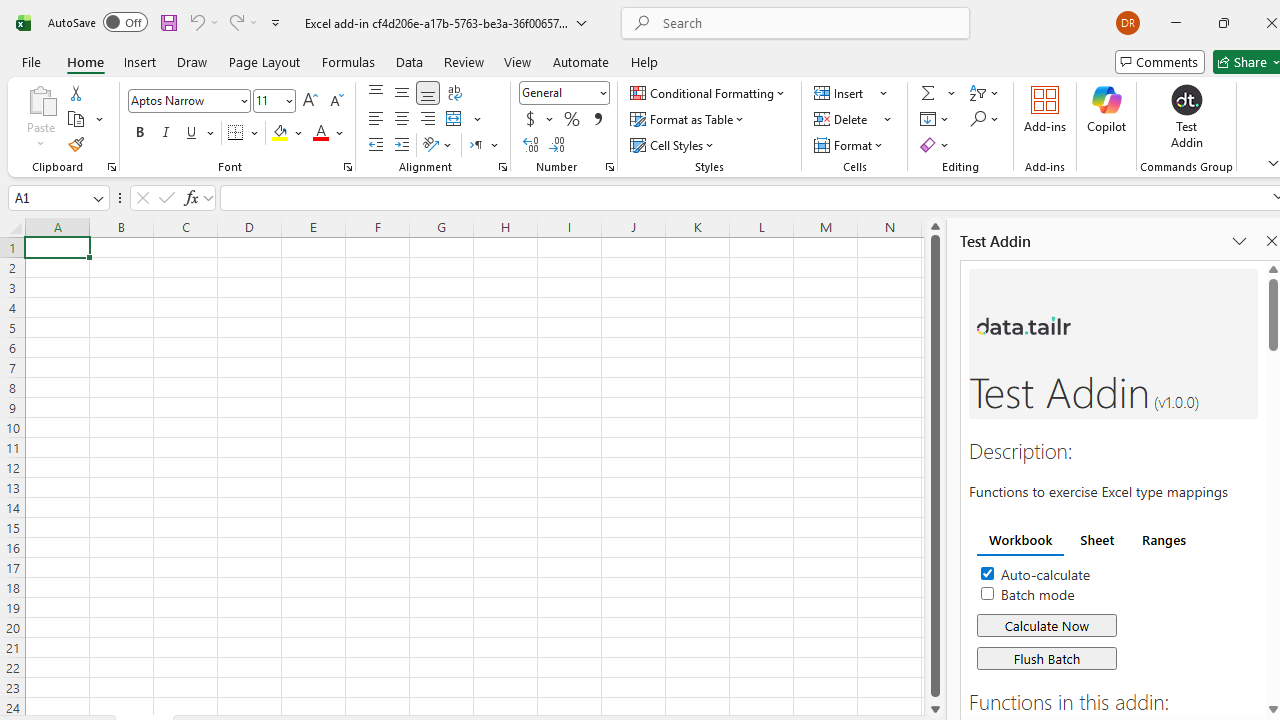Open the Font Size dropdown

[x=287, y=100]
